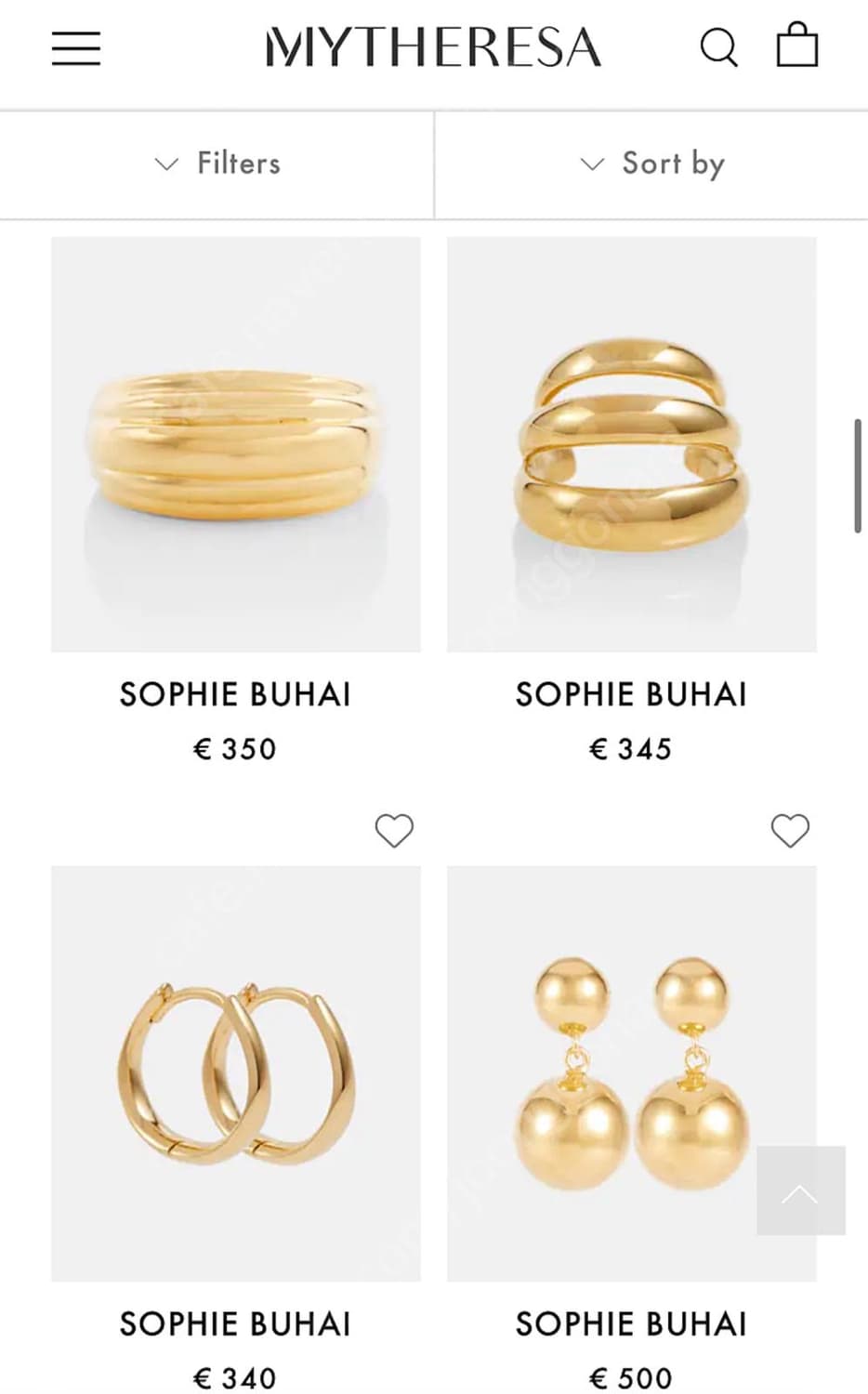Toggle wishlist heart above ball drop earrings

click(791, 830)
